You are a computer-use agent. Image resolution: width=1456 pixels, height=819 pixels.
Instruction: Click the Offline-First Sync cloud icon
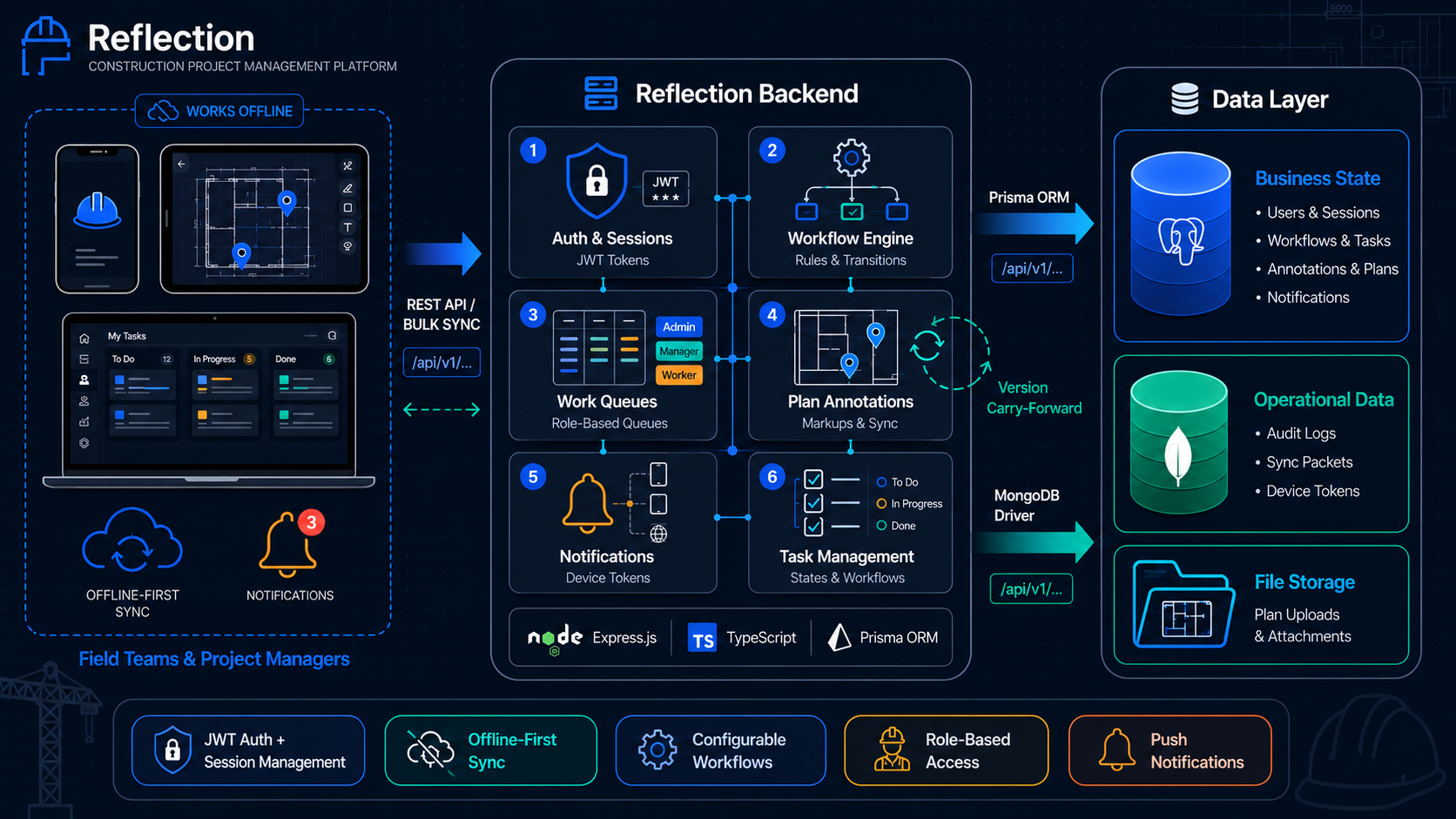(x=132, y=540)
